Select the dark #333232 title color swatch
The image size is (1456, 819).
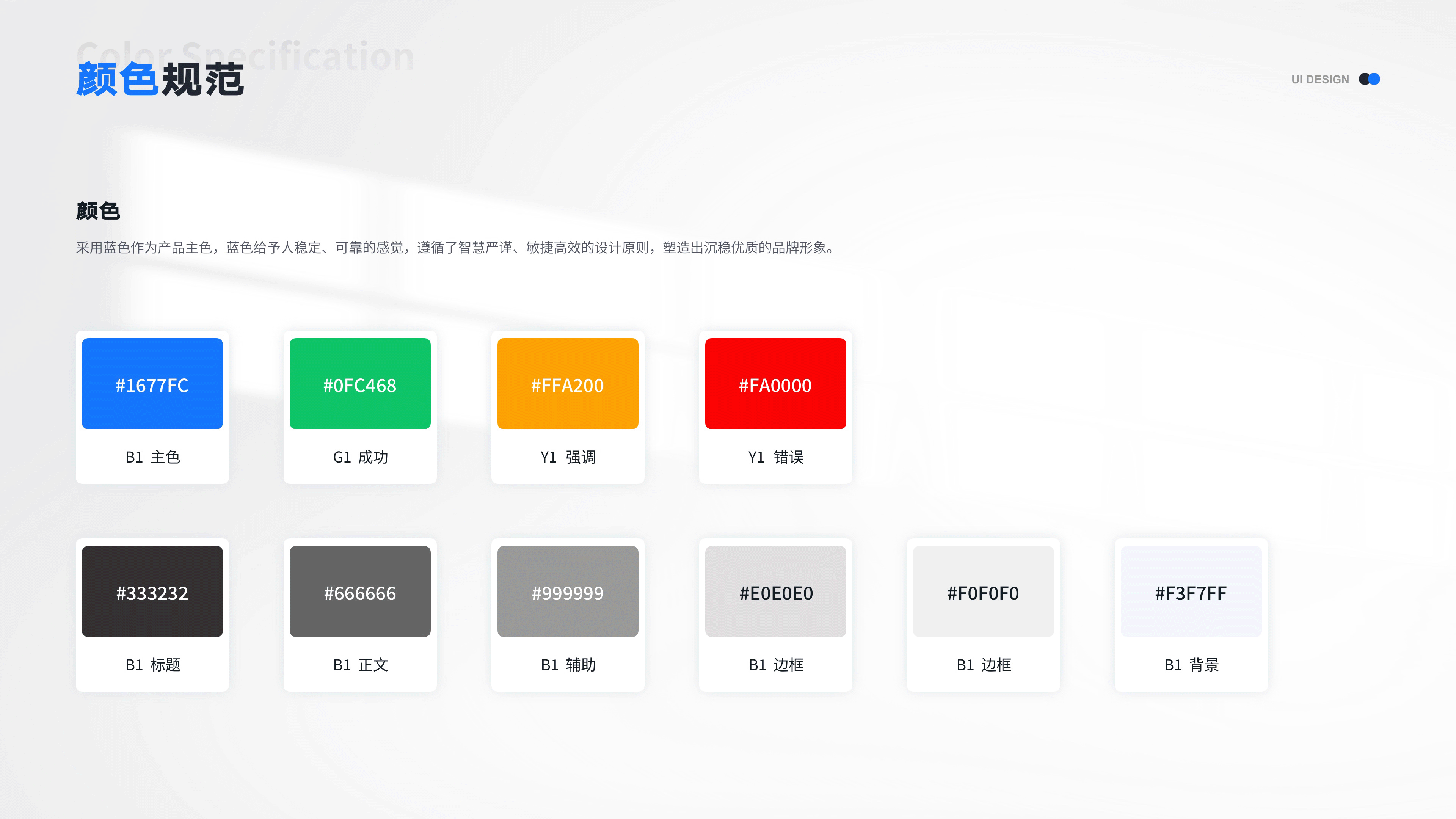[x=152, y=591]
